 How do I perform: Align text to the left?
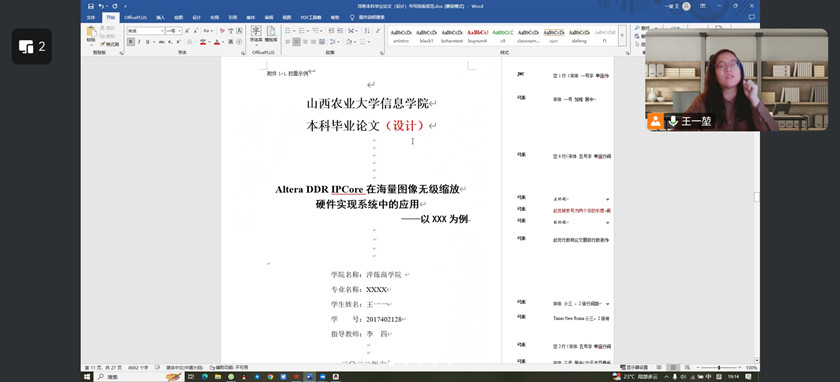click(x=288, y=41)
